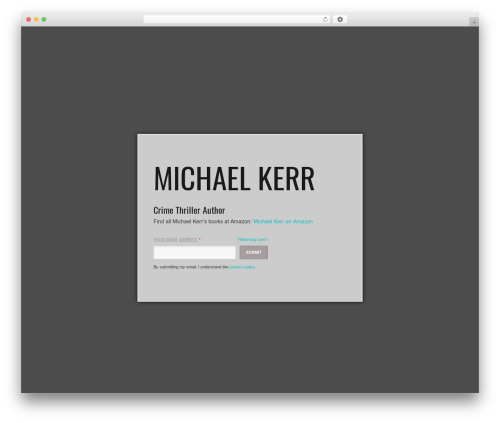Click the reload icon in address bar

click(325, 20)
